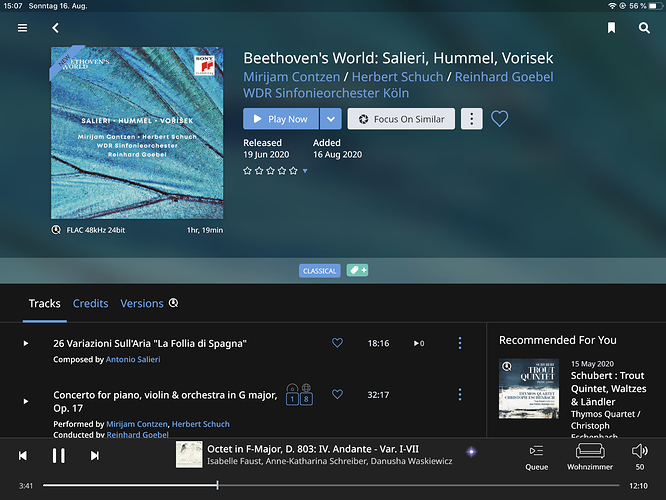The image size is (666, 500).
Task: Tap the Concerto for piano, violin title
Action: point(165,401)
